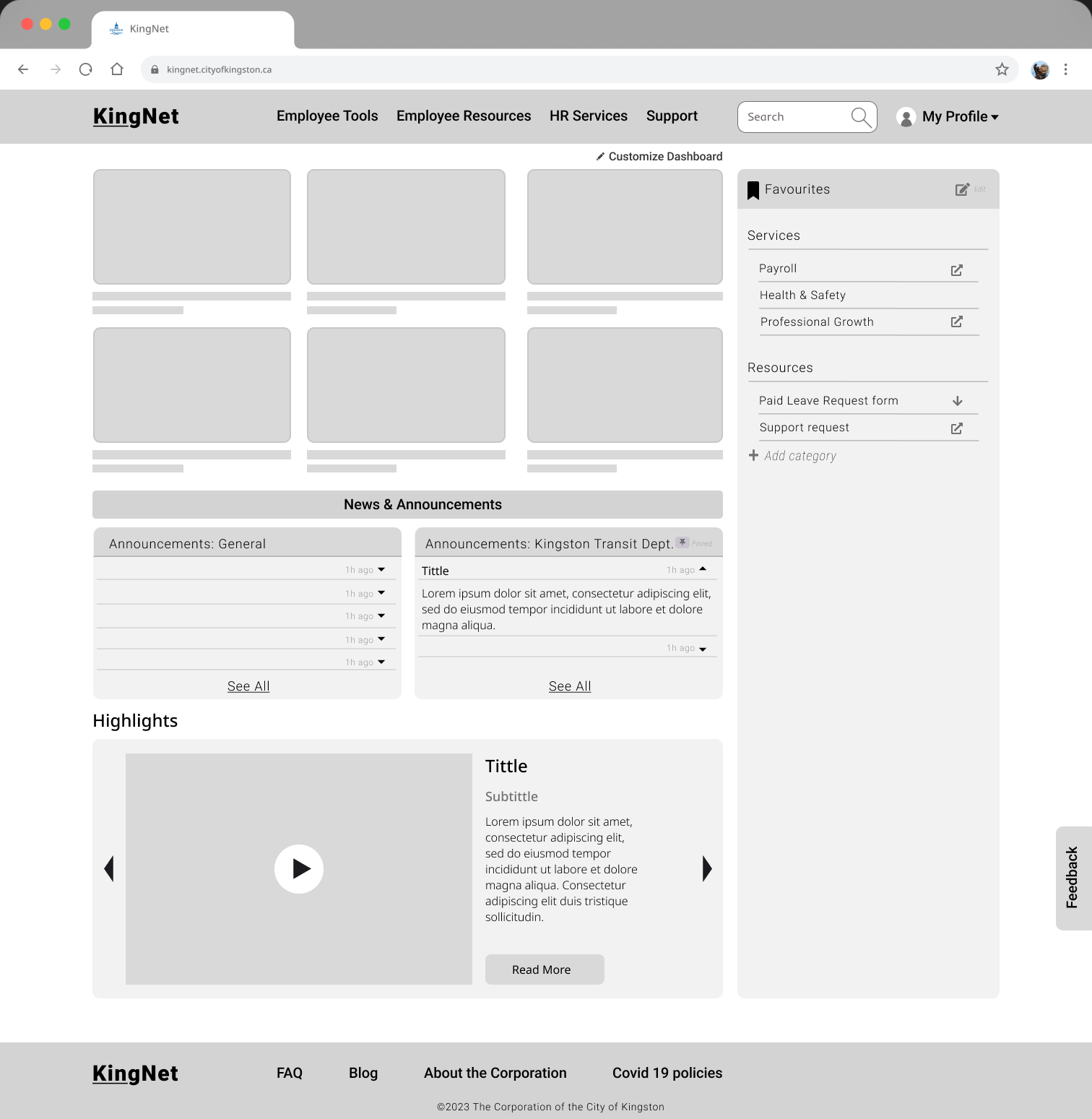The image size is (1092, 1119).
Task: Open Support request via its external link icon
Action: [956, 428]
